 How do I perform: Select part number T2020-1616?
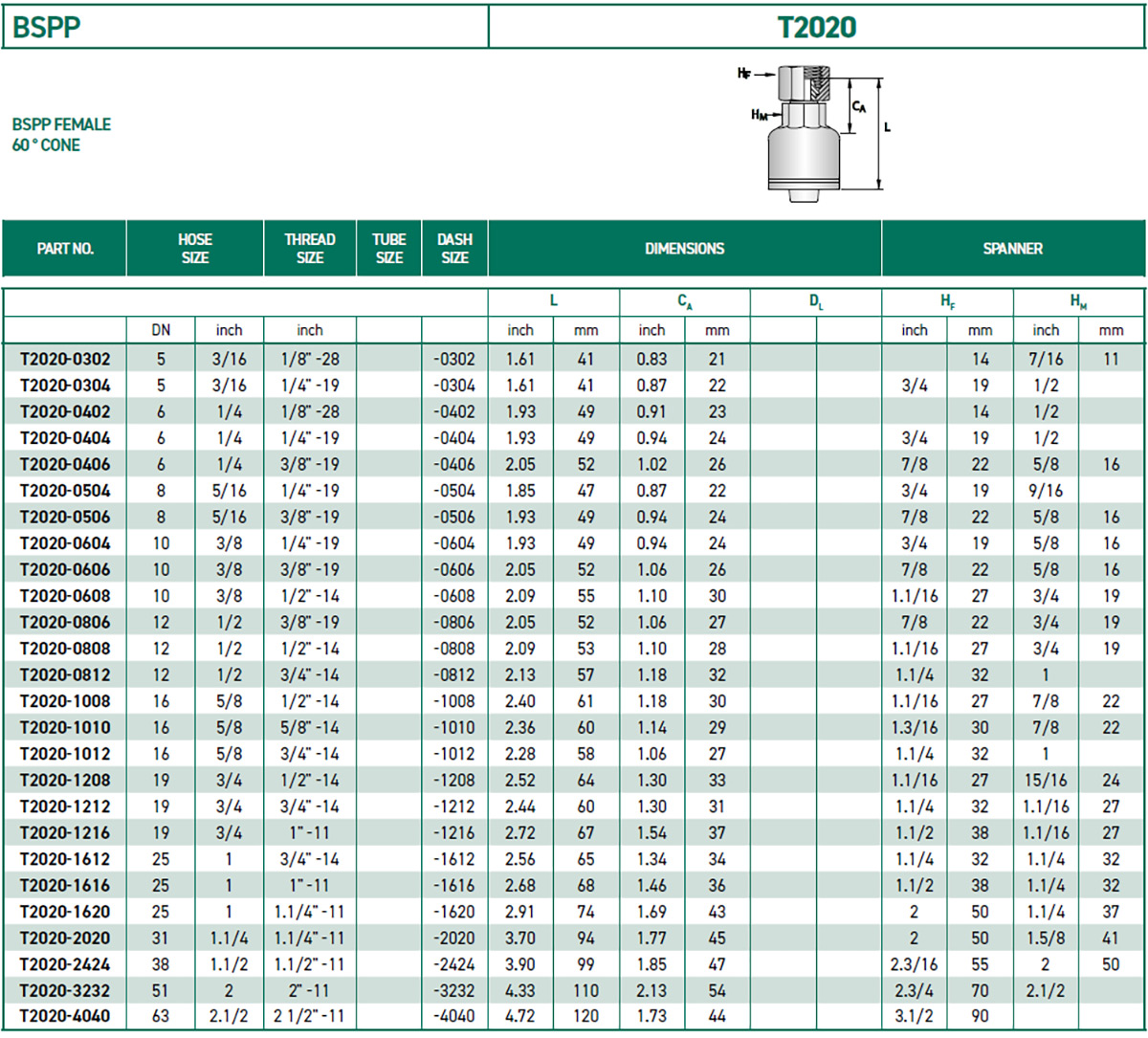pyautogui.click(x=65, y=886)
